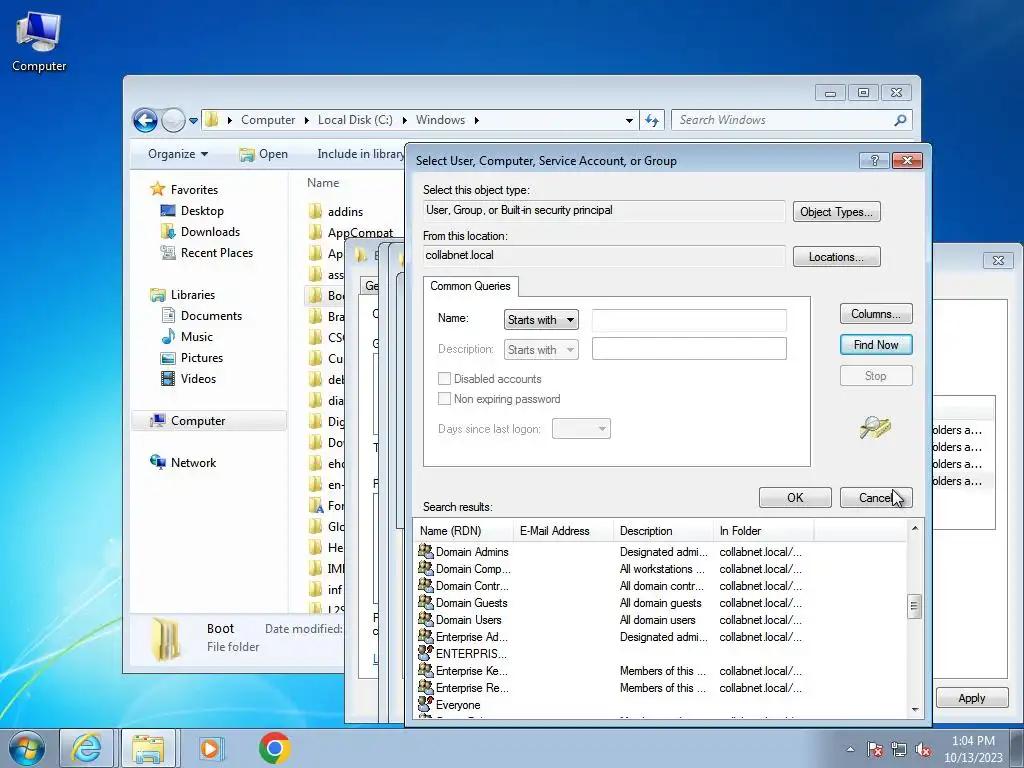The height and width of the screenshot is (768, 1024).
Task: Focus the Name query text field
Action: click(x=689, y=320)
